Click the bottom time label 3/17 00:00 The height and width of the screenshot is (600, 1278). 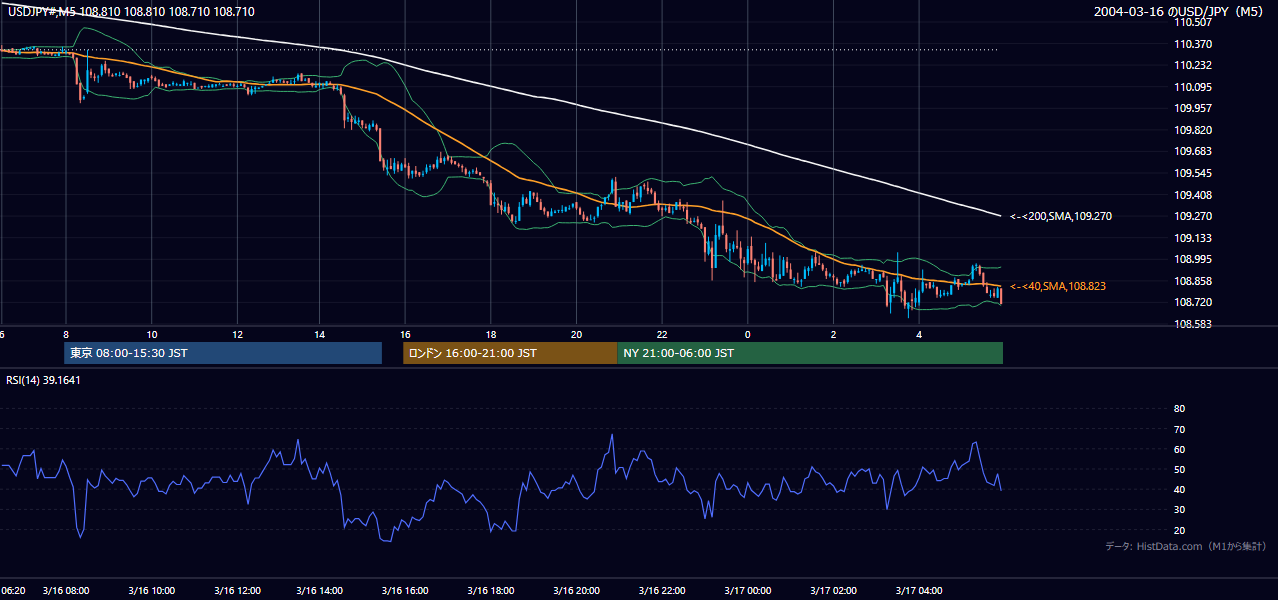point(748,590)
